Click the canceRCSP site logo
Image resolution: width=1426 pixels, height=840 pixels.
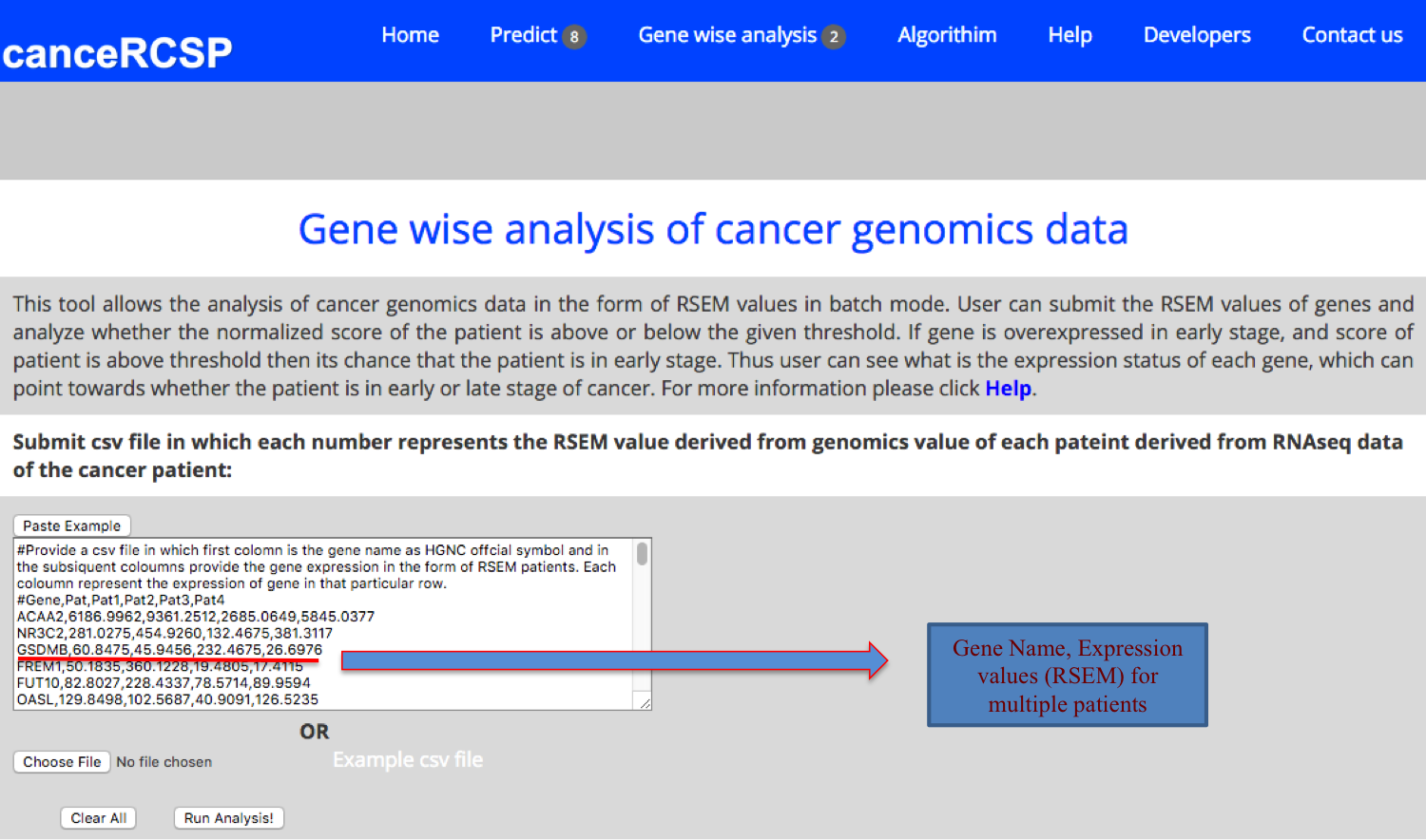(x=117, y=52)
